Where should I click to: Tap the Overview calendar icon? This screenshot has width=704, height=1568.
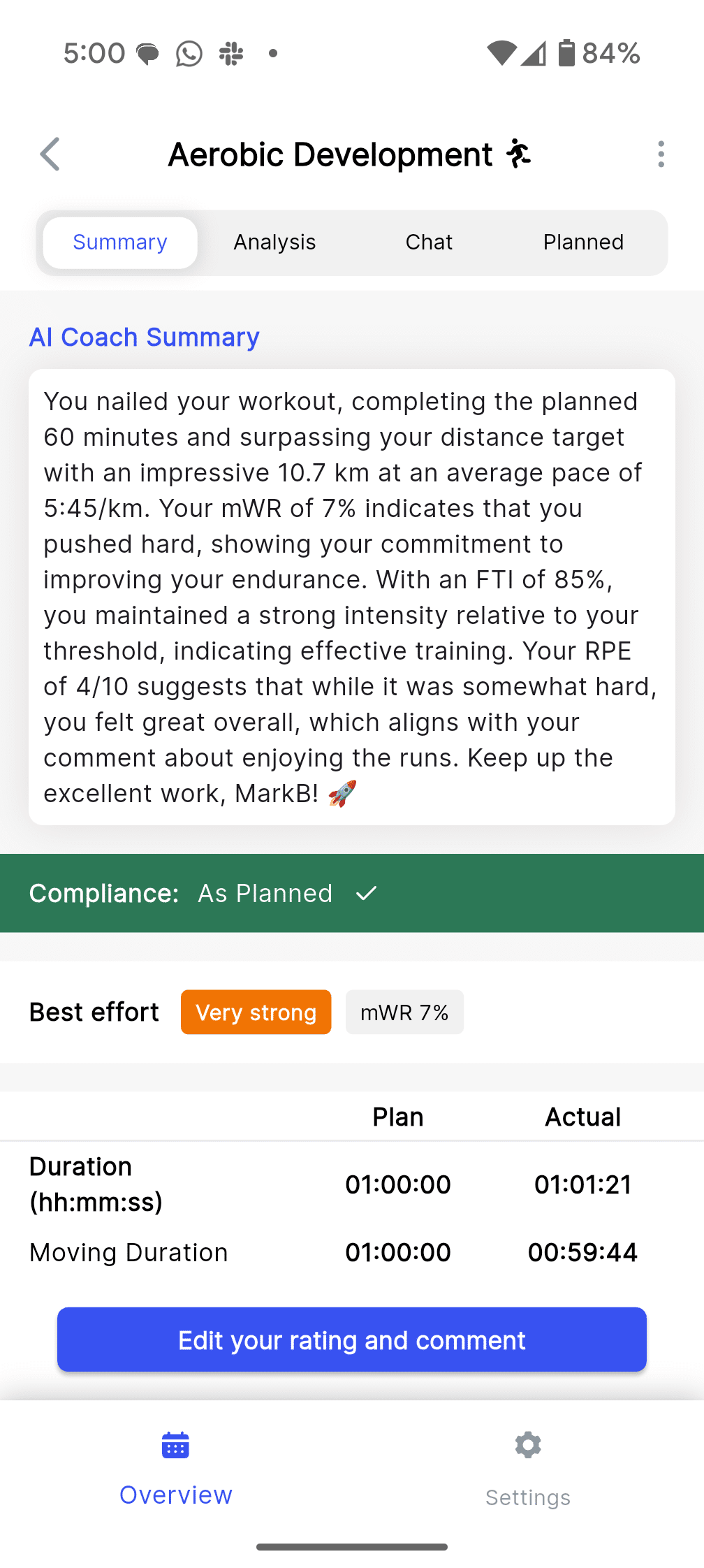[175, 1445]
